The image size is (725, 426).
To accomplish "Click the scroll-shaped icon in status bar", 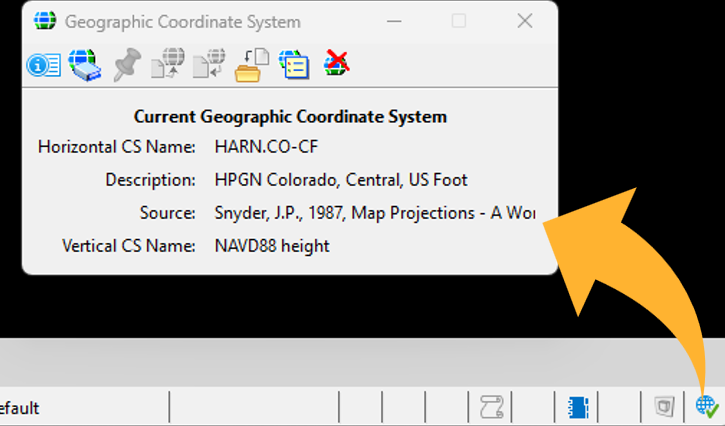I will pyautogui.click(x=490, y=407).
